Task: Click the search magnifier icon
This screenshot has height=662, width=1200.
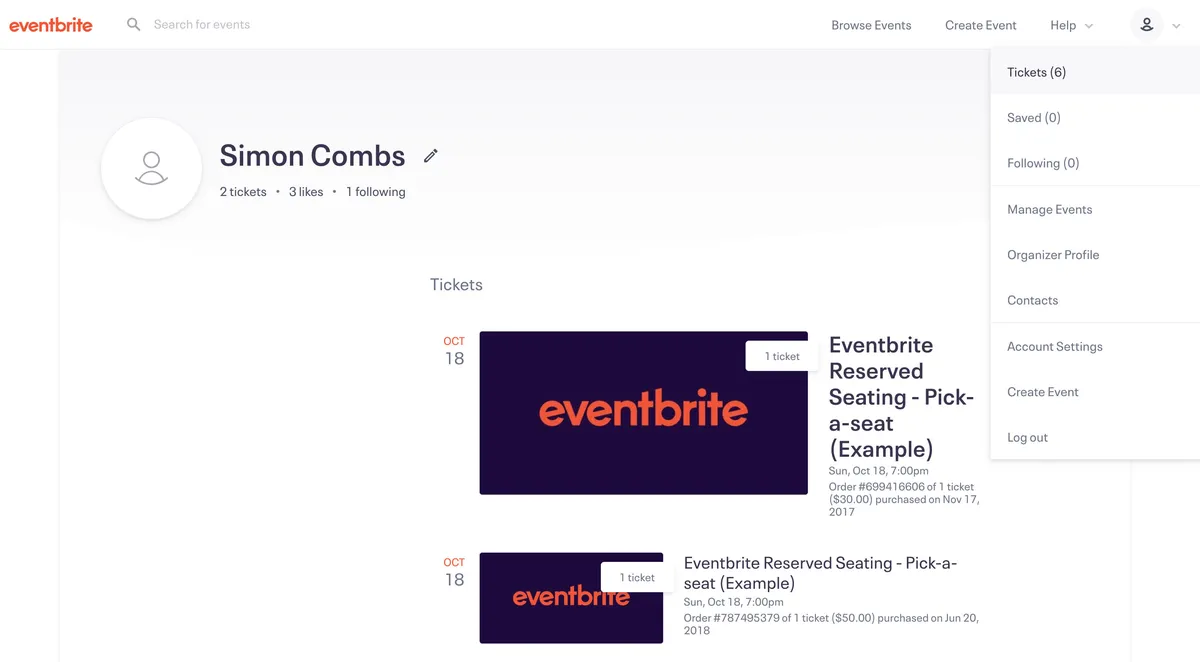Action: coord(133,24)
